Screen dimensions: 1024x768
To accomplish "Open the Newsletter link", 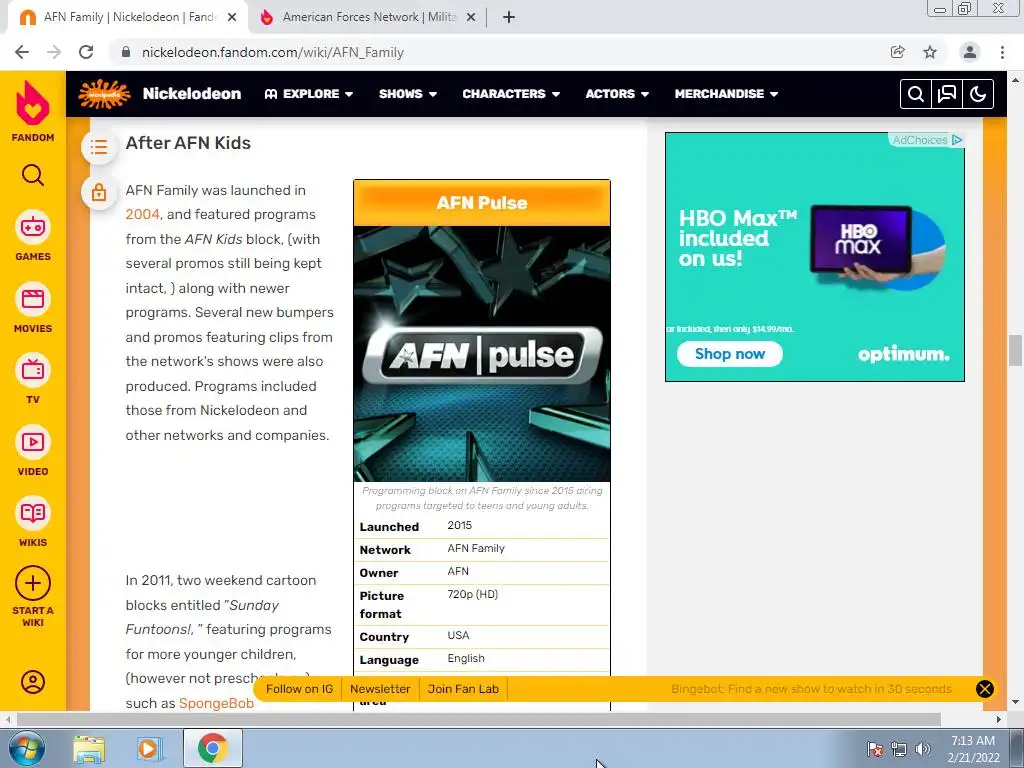I will 380,689.
